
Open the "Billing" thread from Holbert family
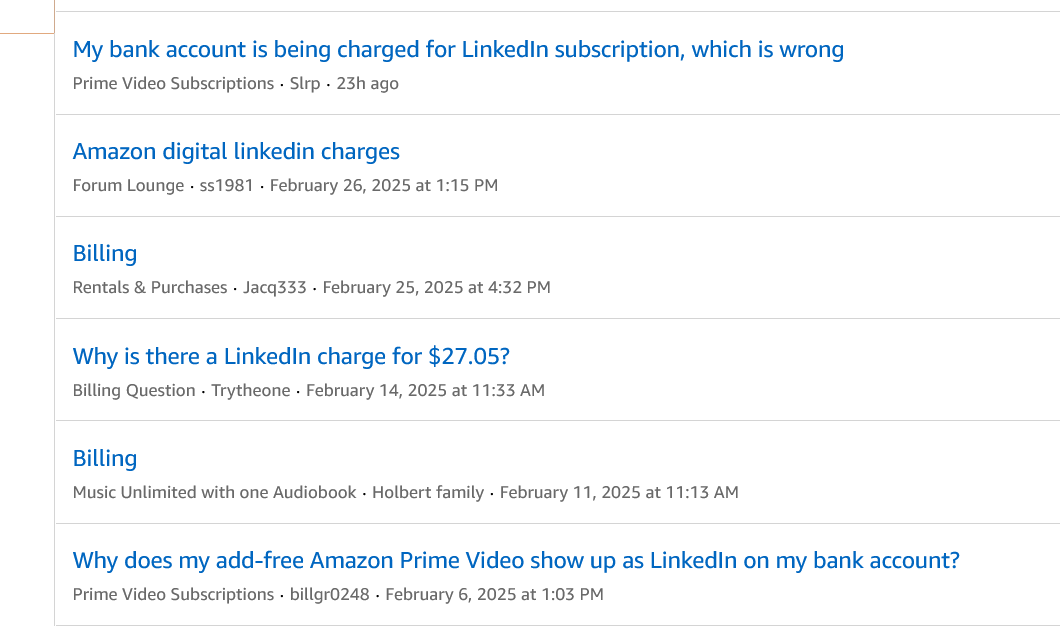[x=104, y=458]
